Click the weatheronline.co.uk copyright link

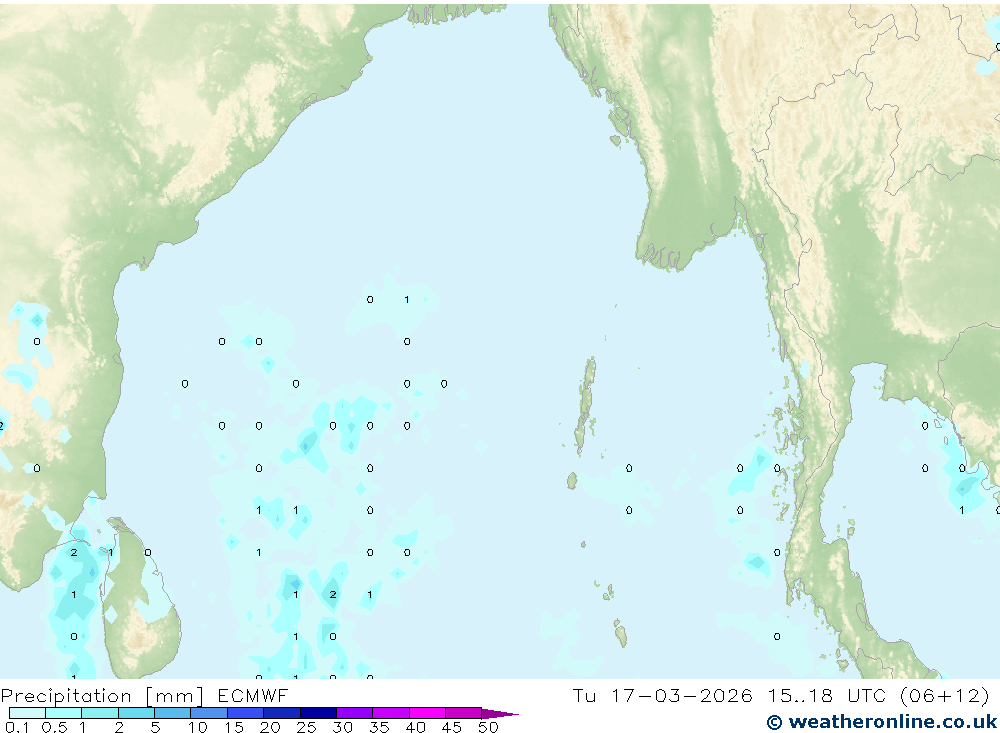(882, 722)
